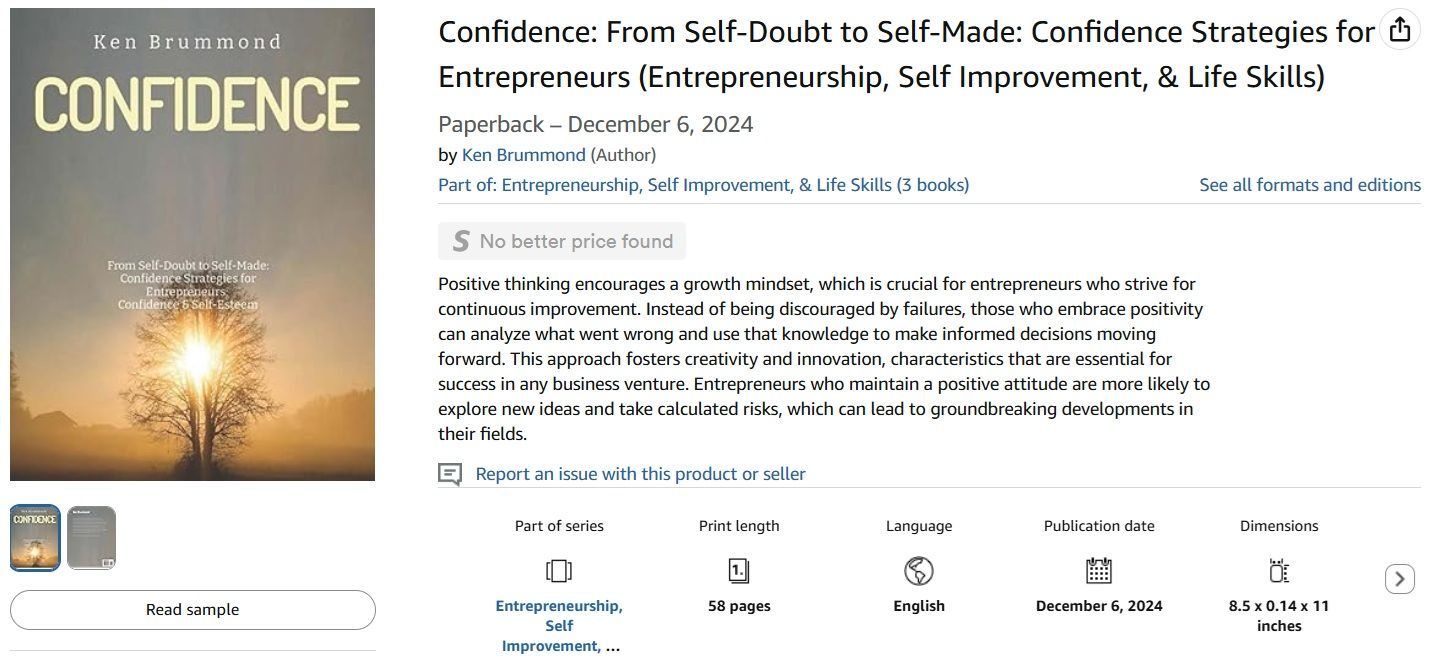
Task: Click Report an issue with this product link
Action: coord(640,474)
